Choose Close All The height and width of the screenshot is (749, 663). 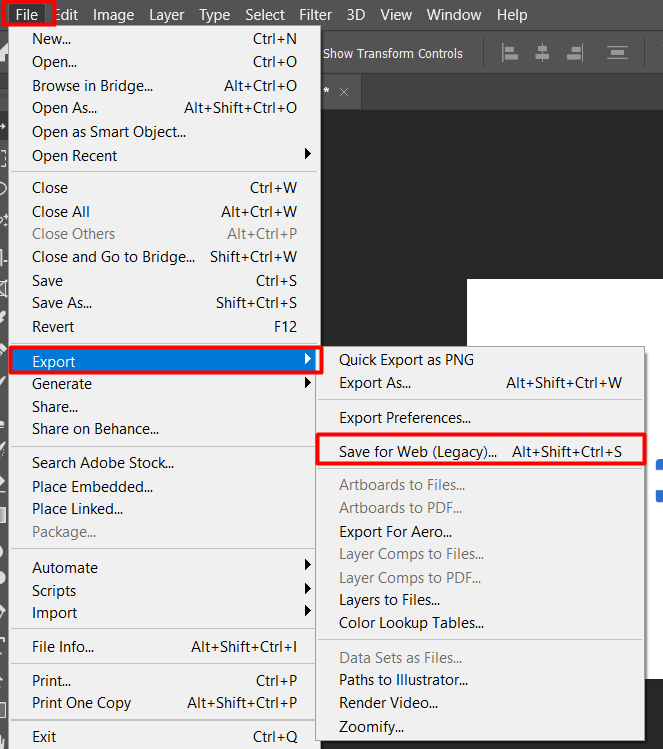164,211
